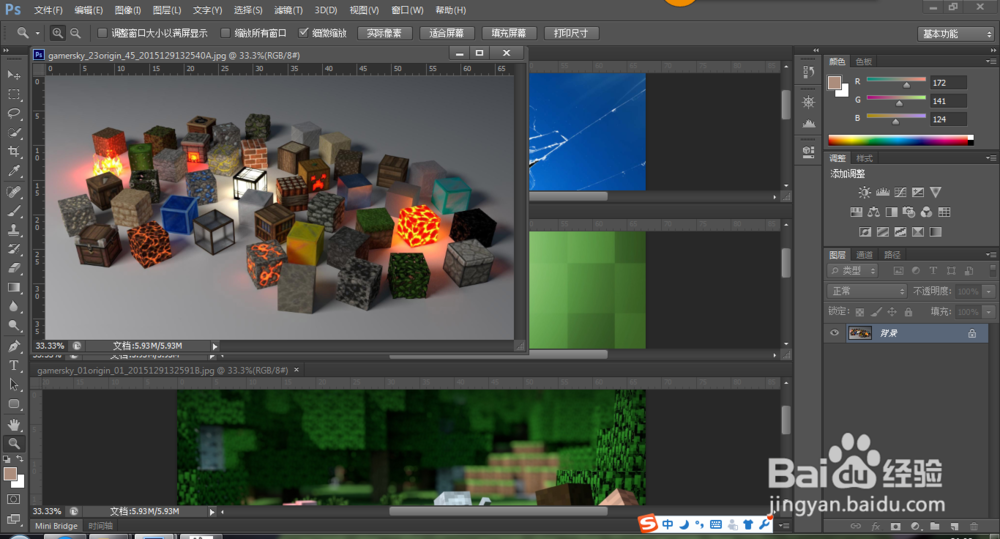Add a Vibrance adjustment
The image size is (1000, 539).
[x=935, y=192]
